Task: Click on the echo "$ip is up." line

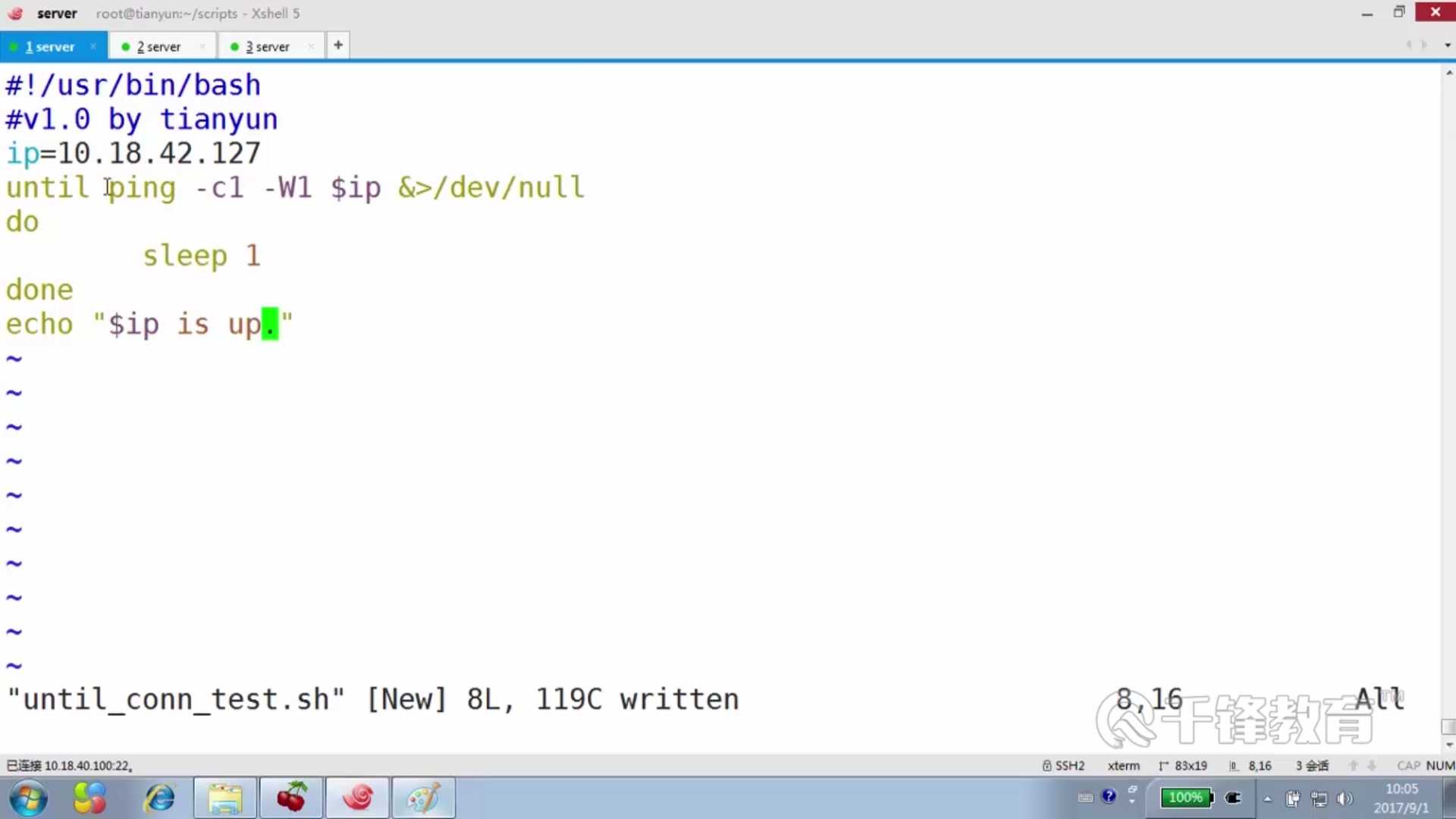Action: click(149, 324)
